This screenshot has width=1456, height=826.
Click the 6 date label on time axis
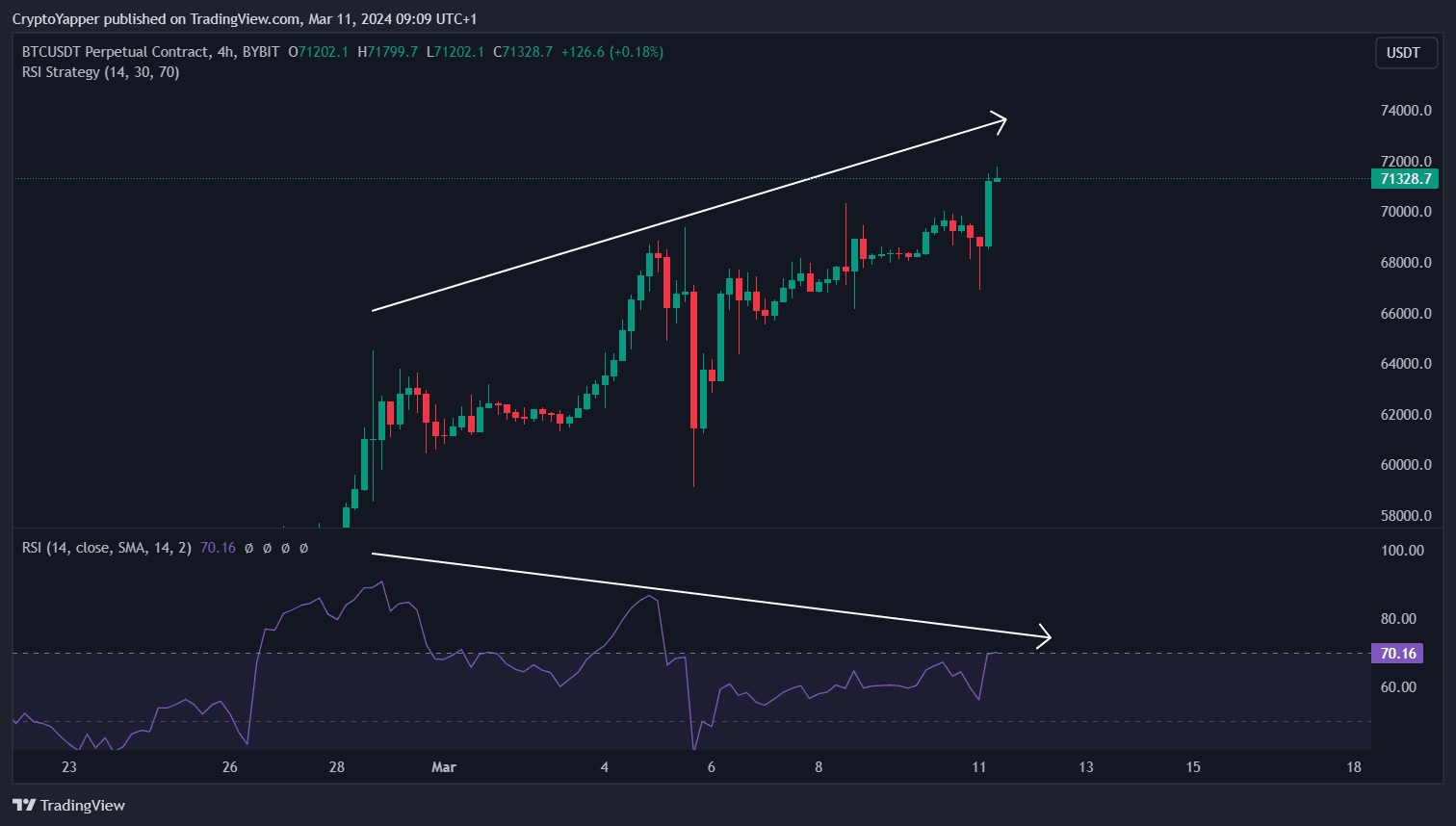point(712,767)
